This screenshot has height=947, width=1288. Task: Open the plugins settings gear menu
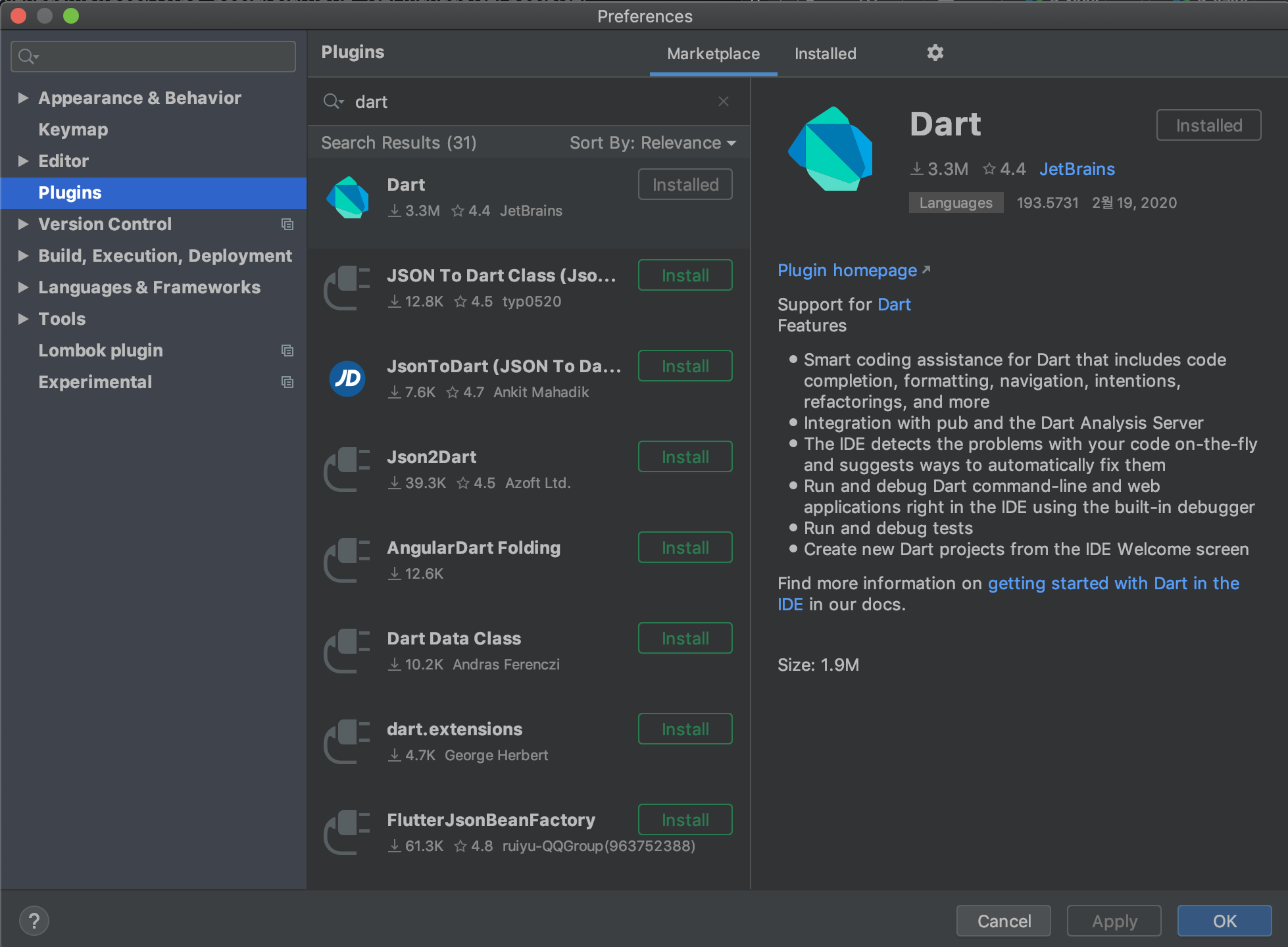[x=935, y=53]
